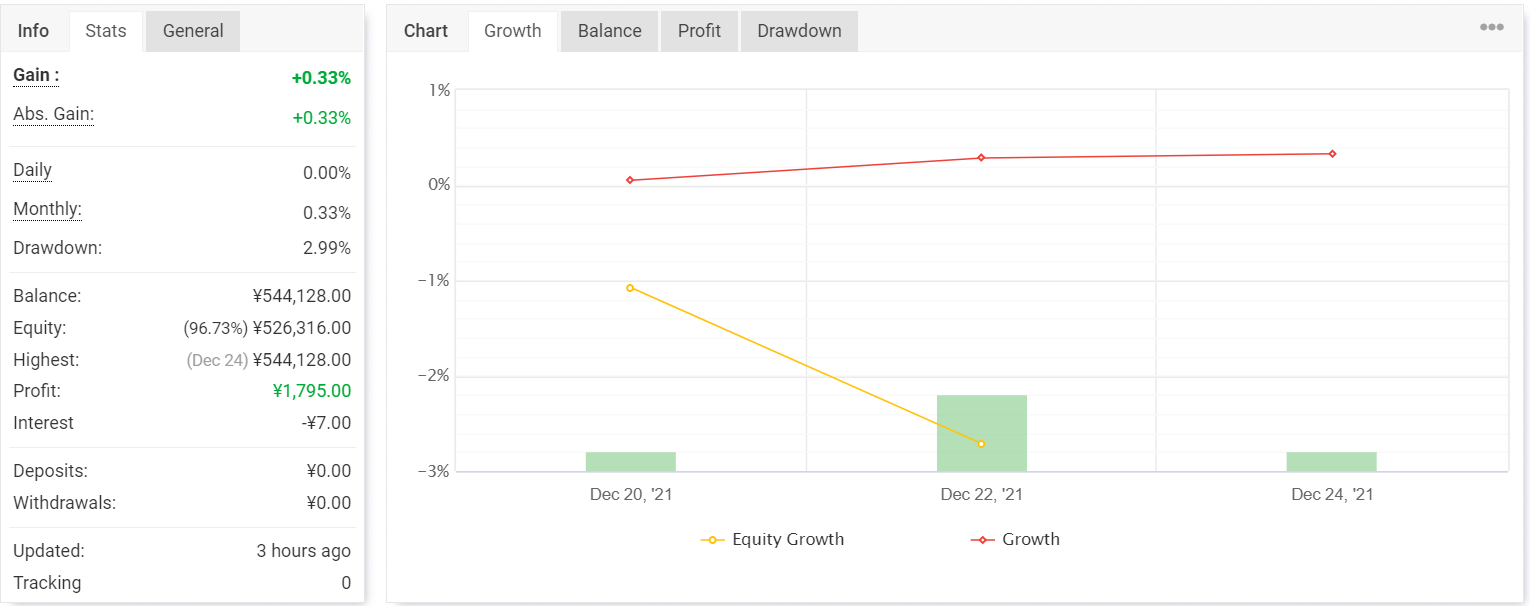Image resolution: width=1530 pixels, height=606 pixels.
Task: Select the green bar at Dec 24
Action: click(1332, 462)
